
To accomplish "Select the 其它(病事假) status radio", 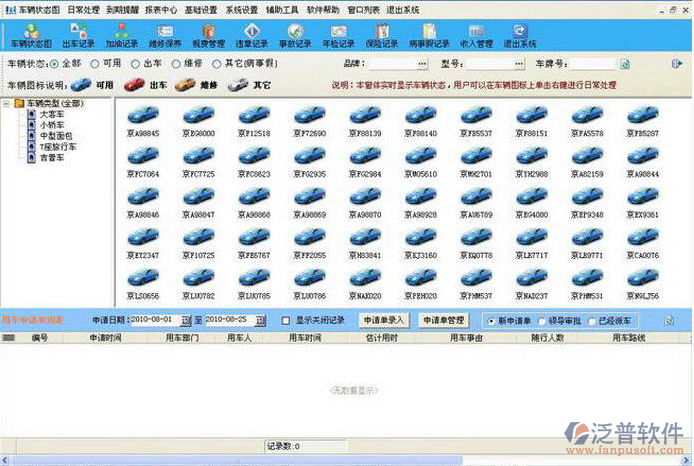I will (x=216, y=64).
